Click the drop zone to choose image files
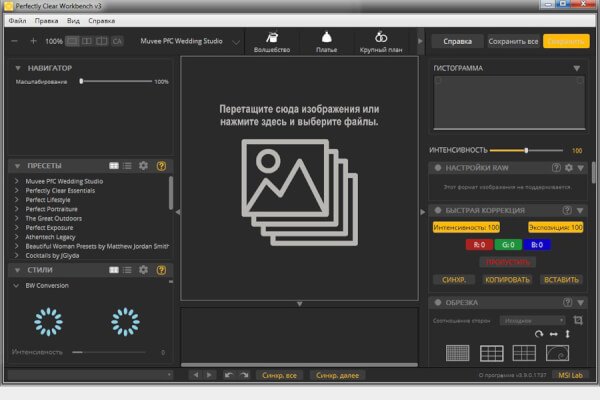Image resolution: width=600 pixels, height=400 pixels. (x=299, y=178)
